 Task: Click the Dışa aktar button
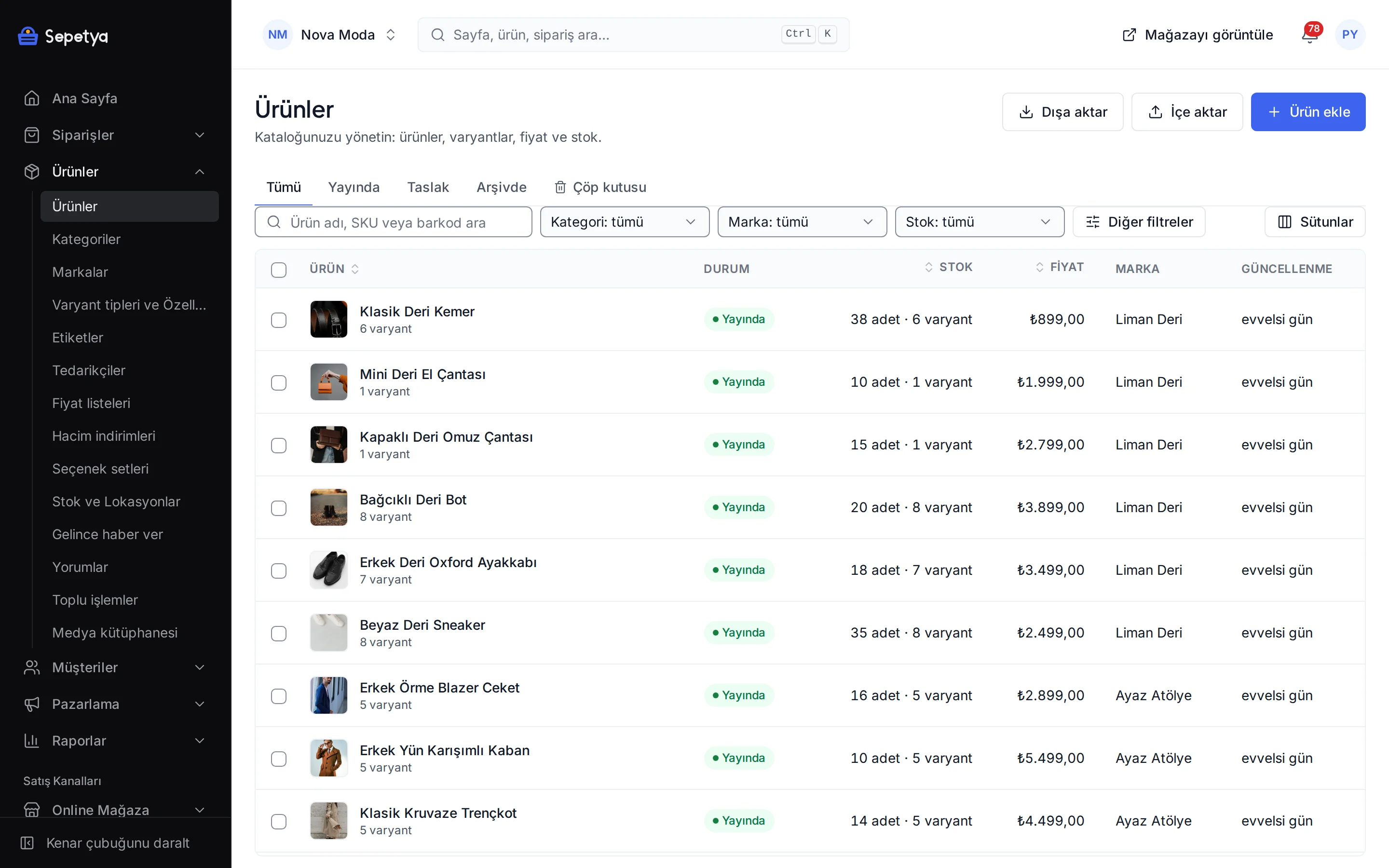[x=1062, y=112]
